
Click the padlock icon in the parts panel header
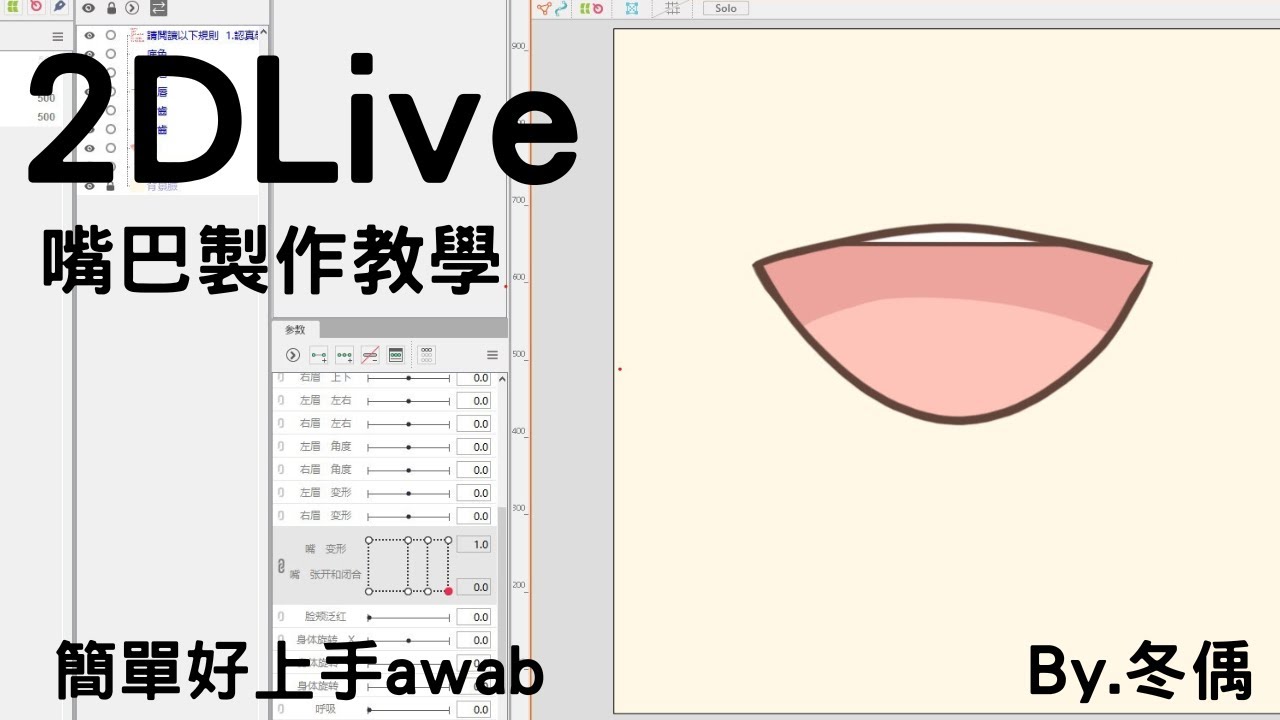pos(111,8)
